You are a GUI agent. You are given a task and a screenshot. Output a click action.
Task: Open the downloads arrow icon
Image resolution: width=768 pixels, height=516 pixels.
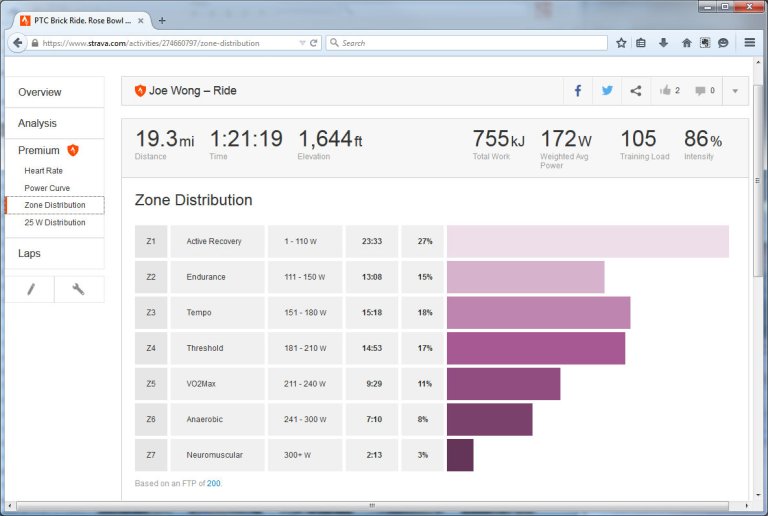[663, 43]
